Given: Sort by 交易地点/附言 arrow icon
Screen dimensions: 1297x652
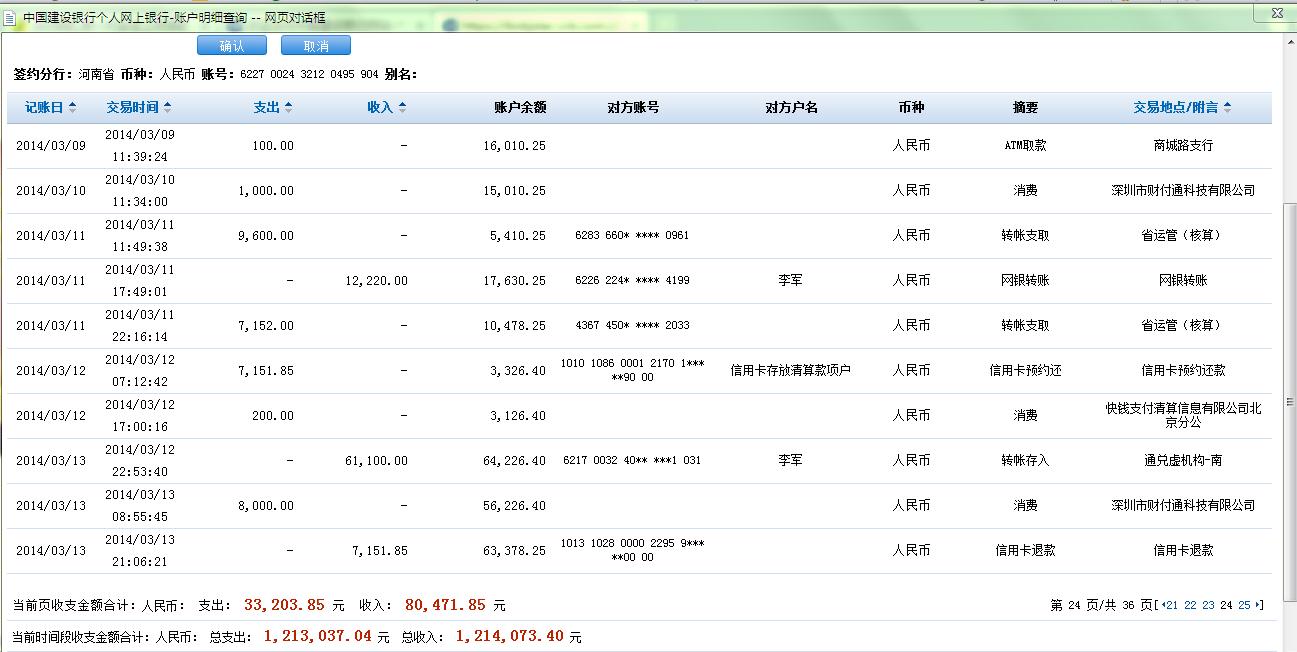Looking at the screenshot, I should pos(1227,108).
